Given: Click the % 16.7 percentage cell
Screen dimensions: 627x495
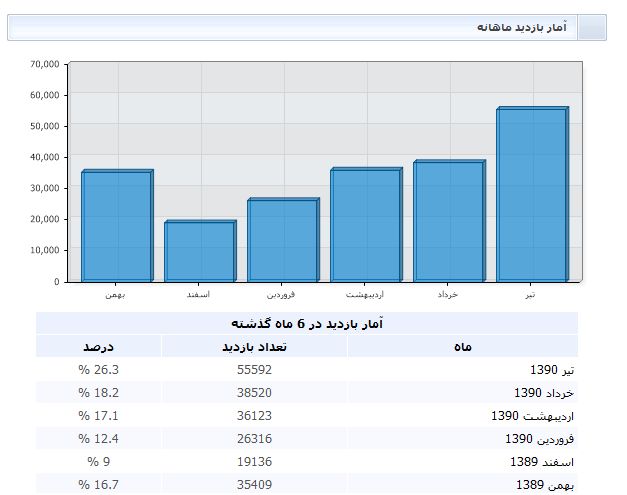Looking at the screenshot, I should pyautogui.click(x=98, y=485).
